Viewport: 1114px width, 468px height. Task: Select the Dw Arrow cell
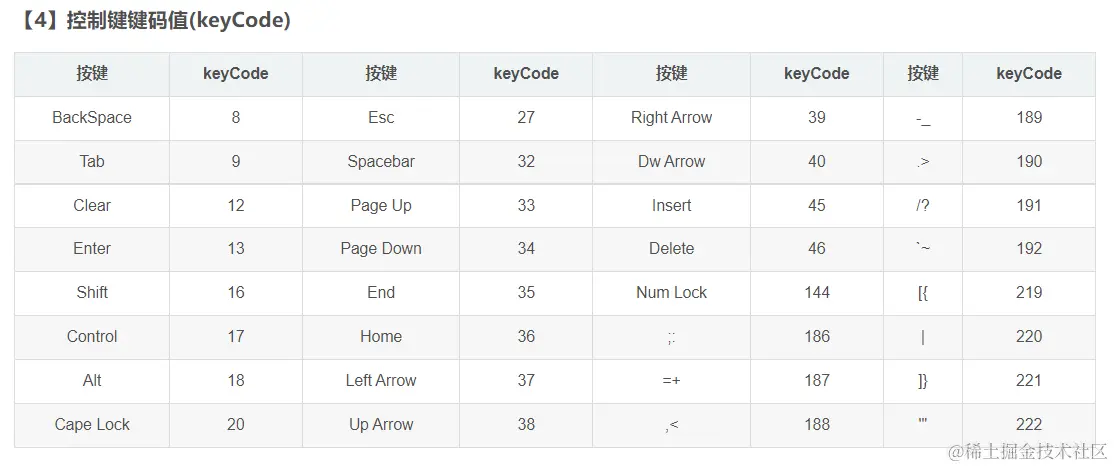tap(671, 162)
